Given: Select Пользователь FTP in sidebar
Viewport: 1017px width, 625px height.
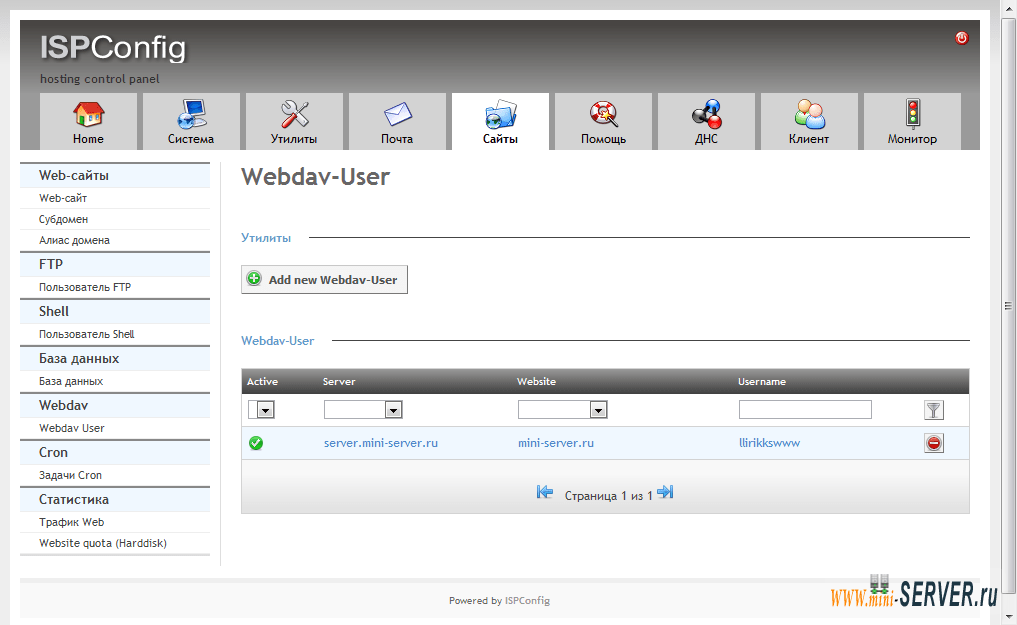Looking at the screenshot, I should point(85,287).
